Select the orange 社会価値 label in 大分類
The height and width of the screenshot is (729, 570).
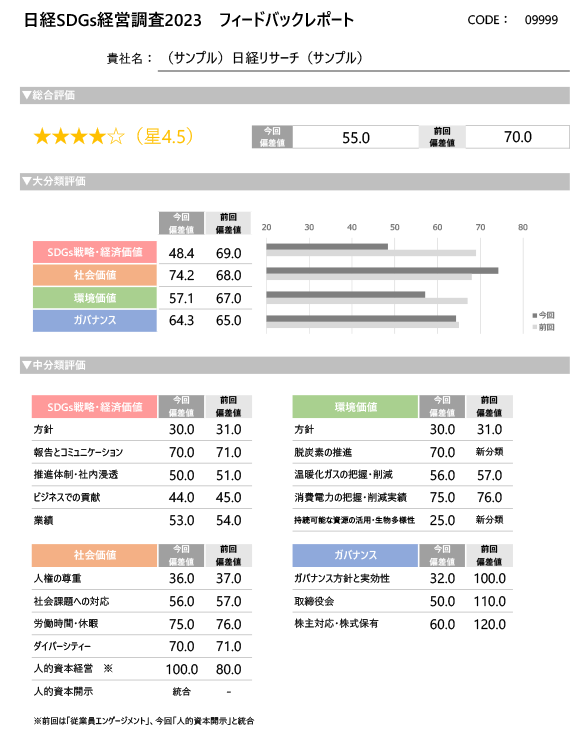95,275
